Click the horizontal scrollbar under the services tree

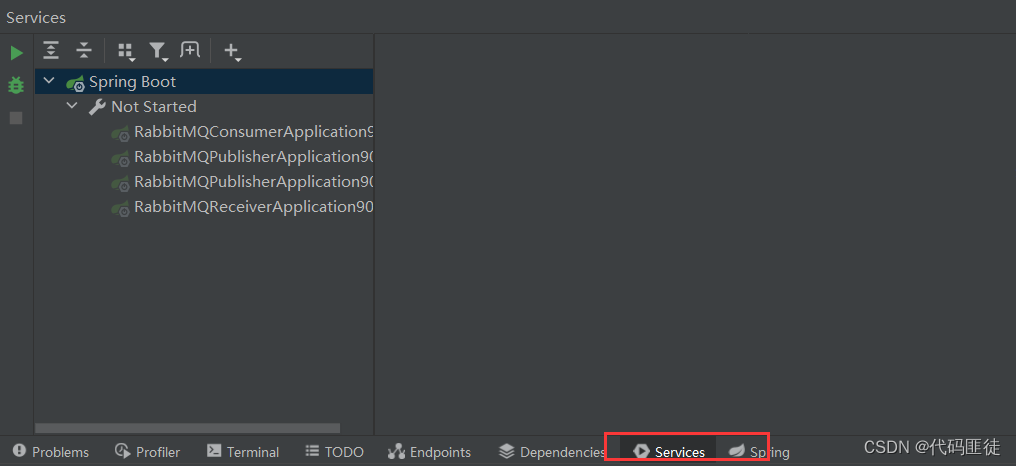(187, 428)
